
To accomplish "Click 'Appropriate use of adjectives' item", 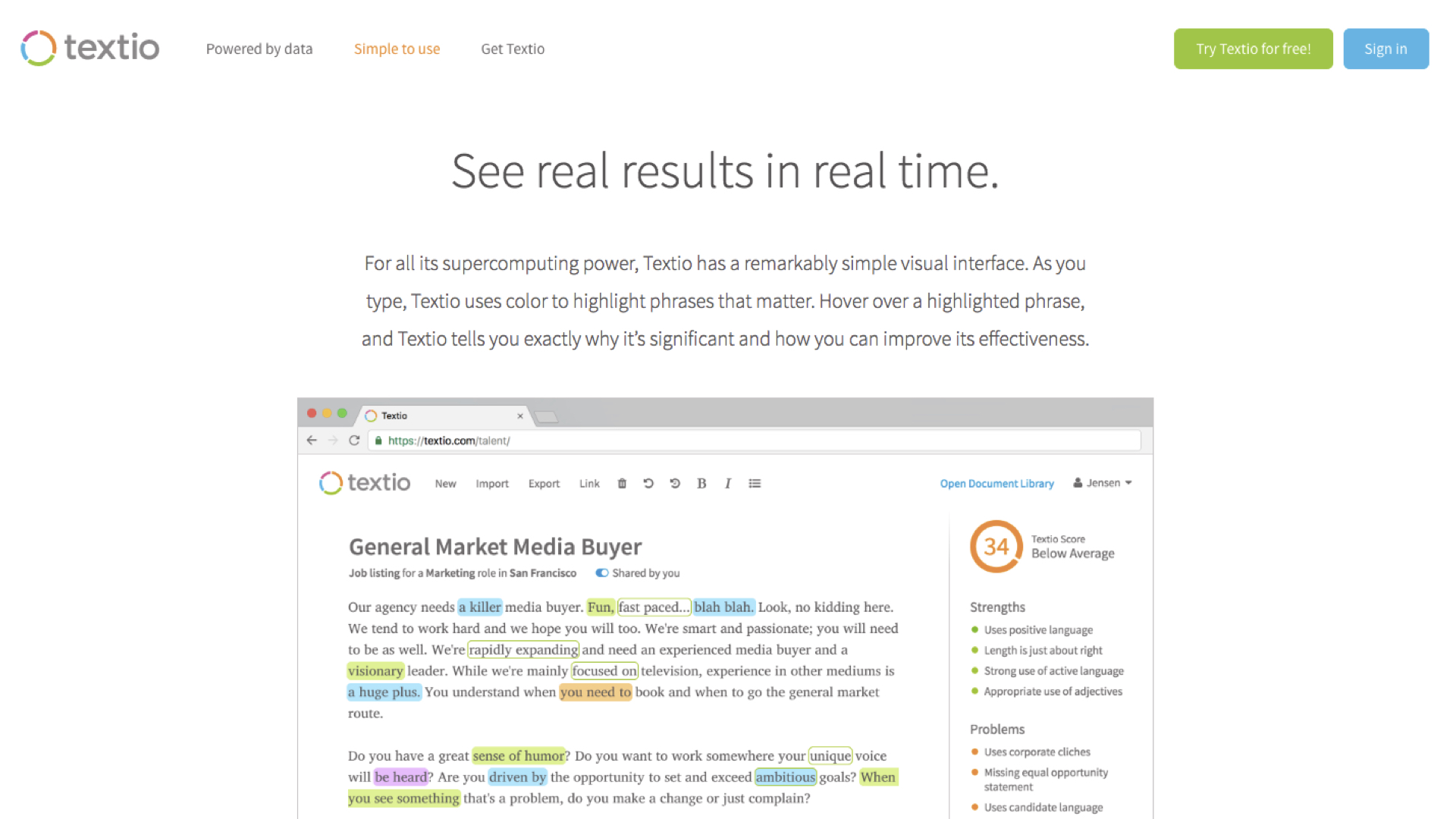I will [x=1053, y=691].
